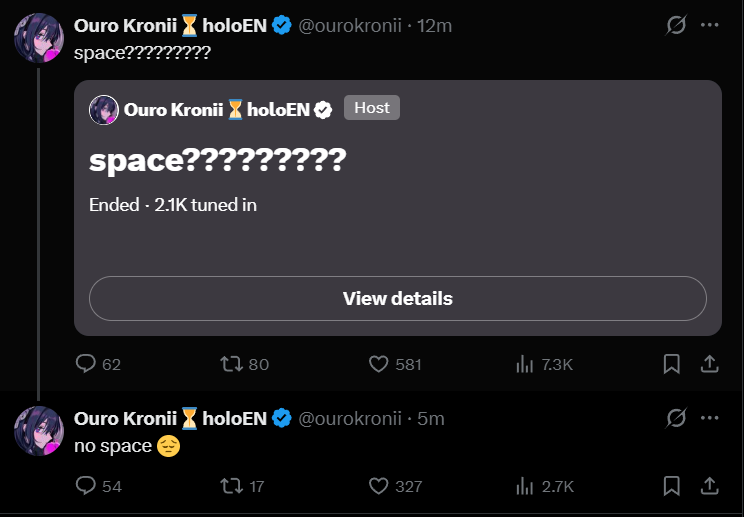Image resolution: width=744 pixels, height=517 pixels.
Task: Like the "no space" post
Action: pos(378,486)
